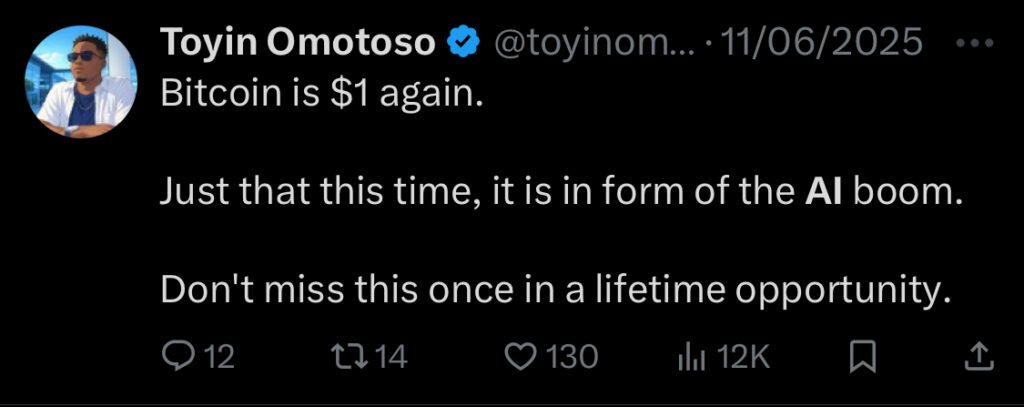Open Toyin Omotoso's profile picture
The width and height of the screenshot is (1024, 407).
pyautogui.click(x=87, y=82)
